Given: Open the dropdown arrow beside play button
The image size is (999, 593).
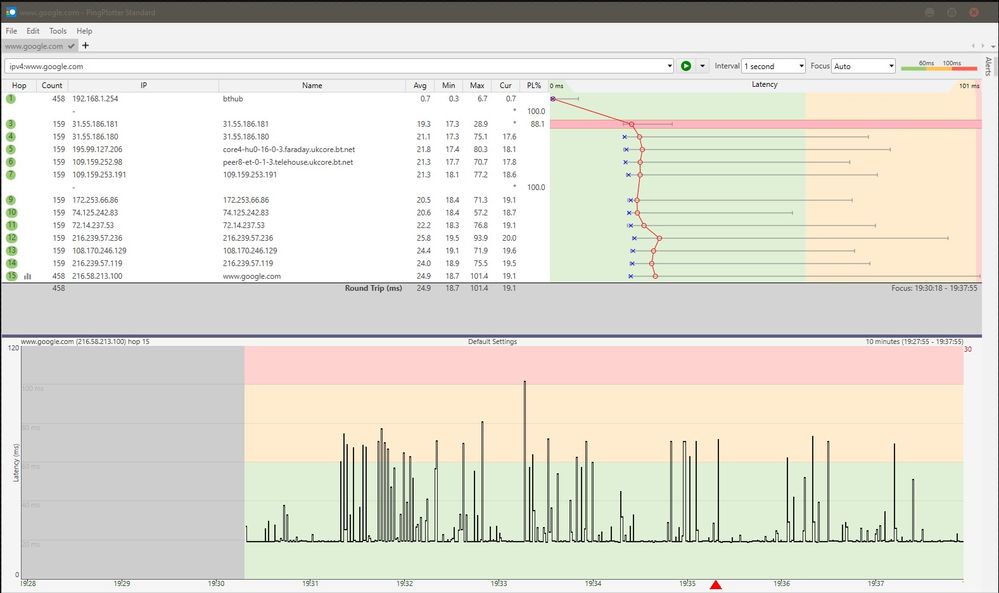Looking at the screenshot, I should click(703, 66).
